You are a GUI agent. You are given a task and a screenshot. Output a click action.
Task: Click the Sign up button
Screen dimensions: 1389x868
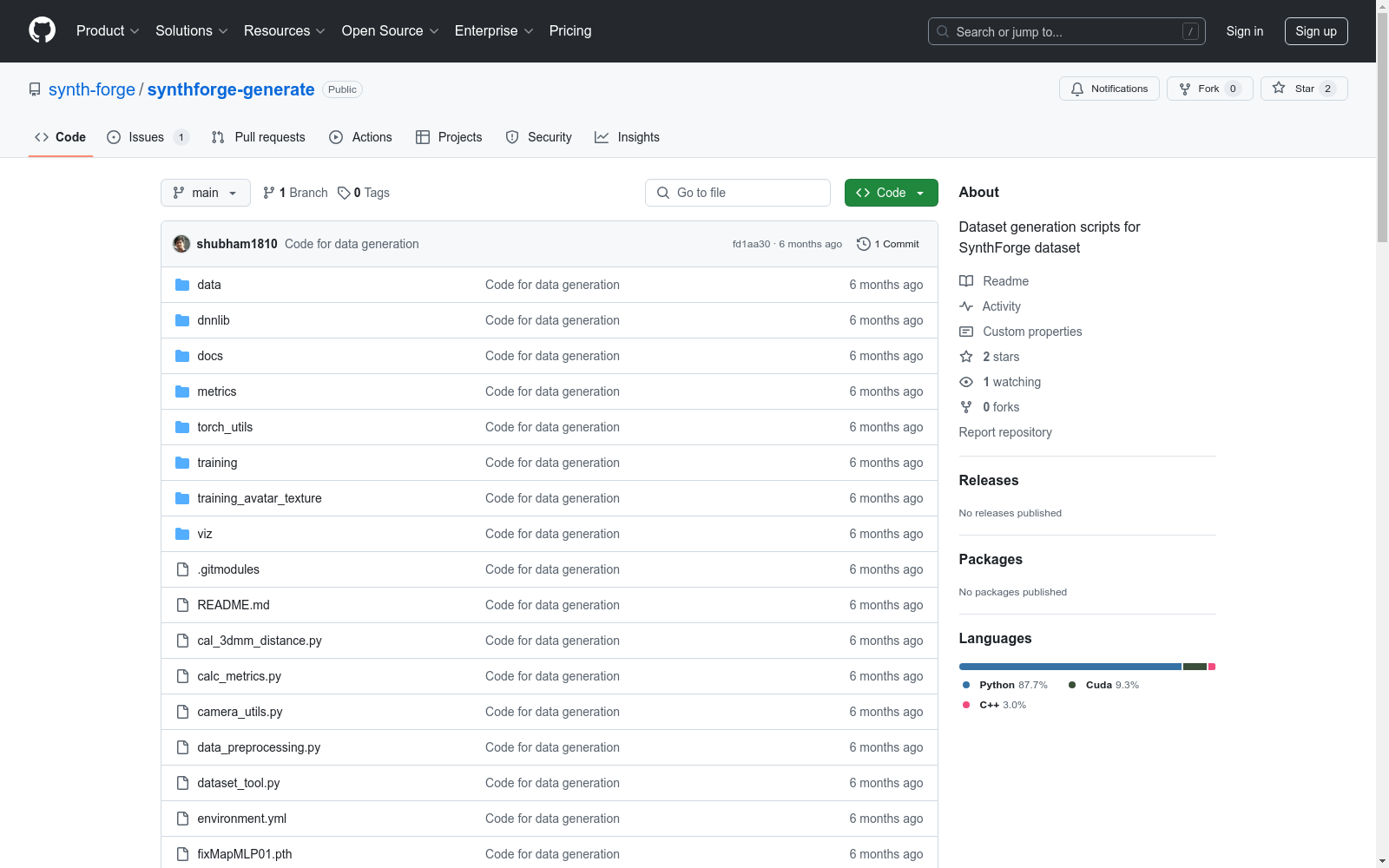point(1316,31)
